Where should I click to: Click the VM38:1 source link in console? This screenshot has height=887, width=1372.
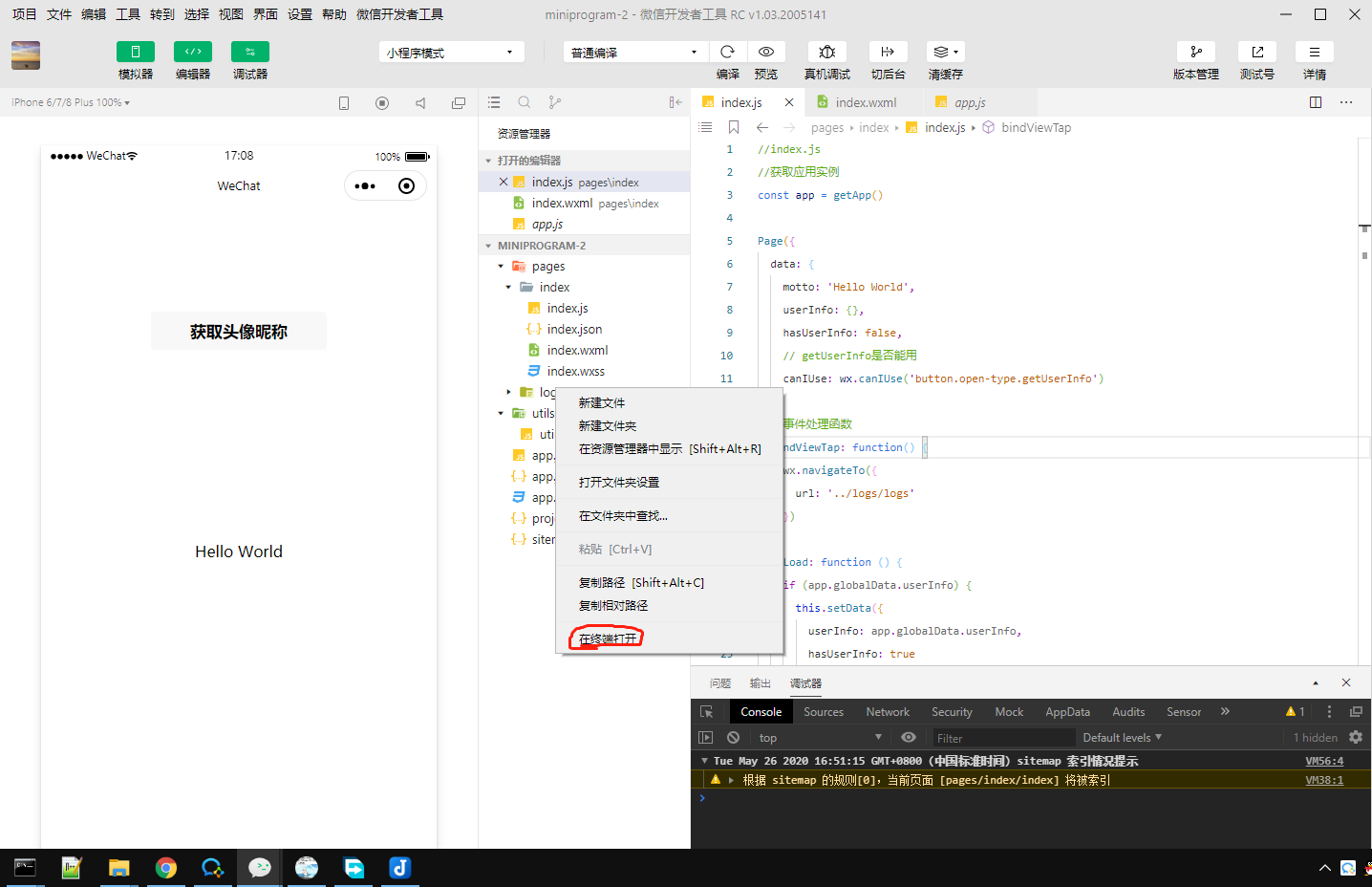pos(1324,779)
